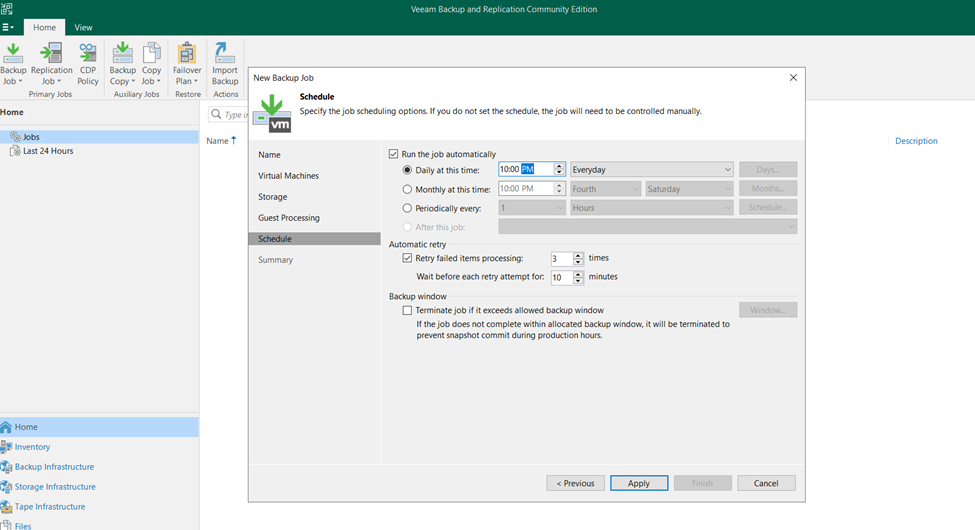
Task: Increase the retry times spinner value
Action: 578,254
